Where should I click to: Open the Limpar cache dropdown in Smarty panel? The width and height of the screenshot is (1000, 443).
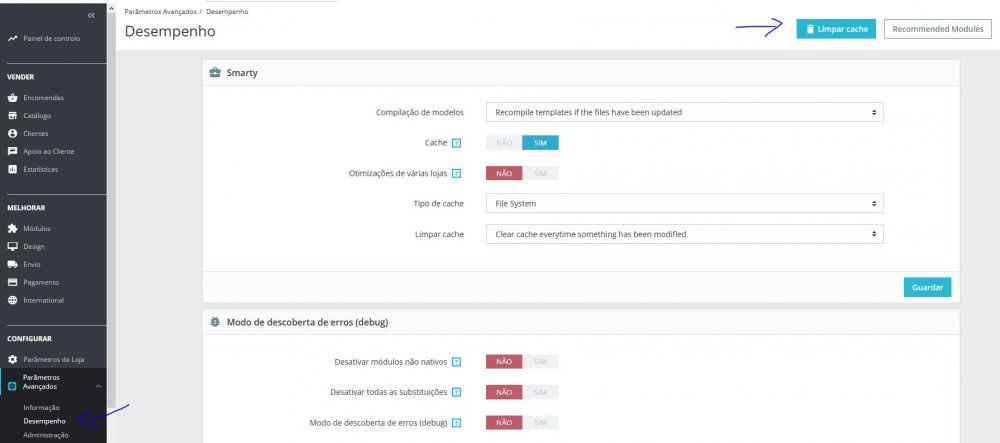[x=684, y=234]
